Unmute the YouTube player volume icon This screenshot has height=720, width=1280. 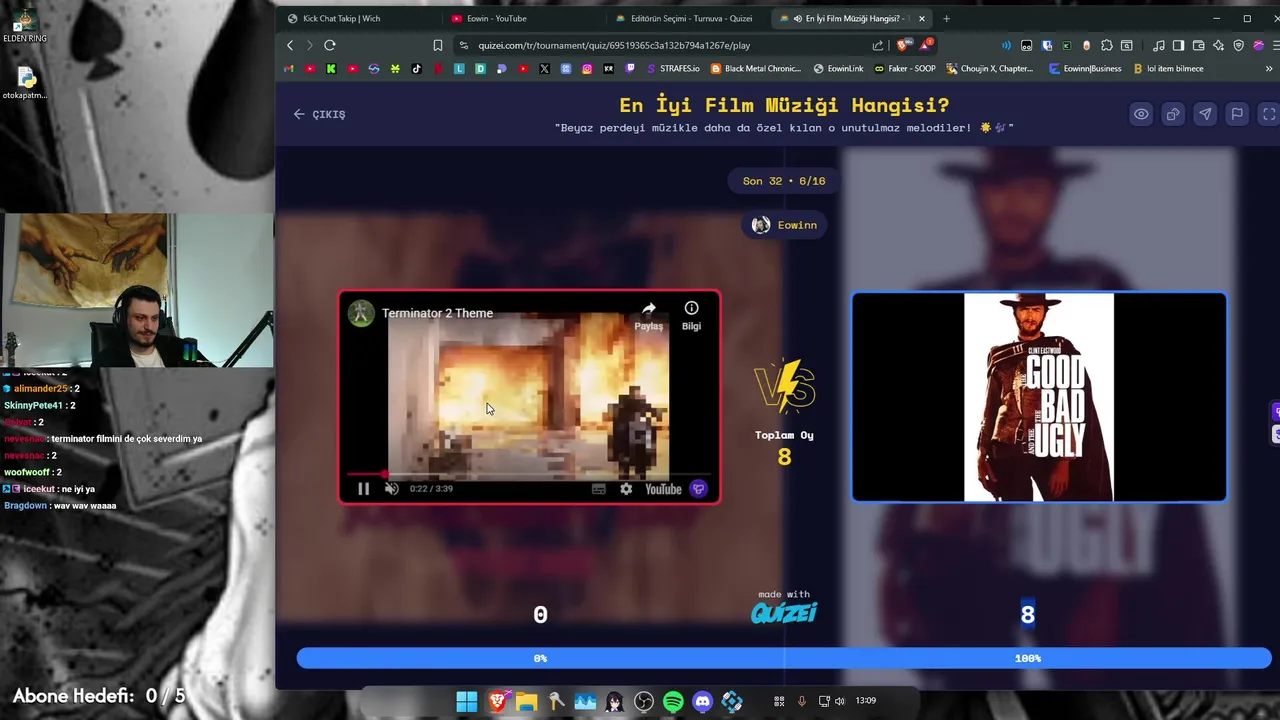coord(392,489)
